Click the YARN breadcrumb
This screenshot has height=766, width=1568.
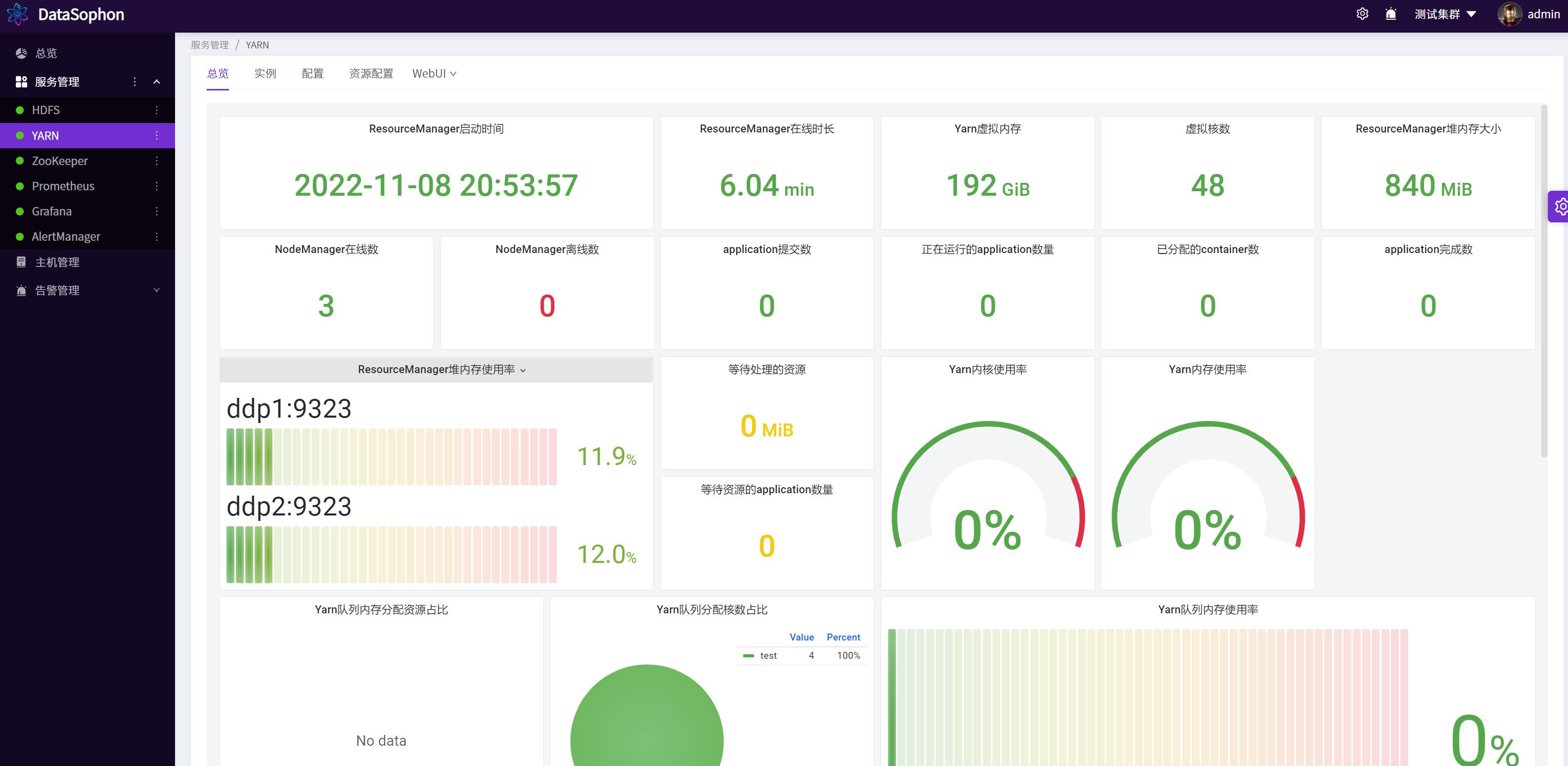click(257, 45)
